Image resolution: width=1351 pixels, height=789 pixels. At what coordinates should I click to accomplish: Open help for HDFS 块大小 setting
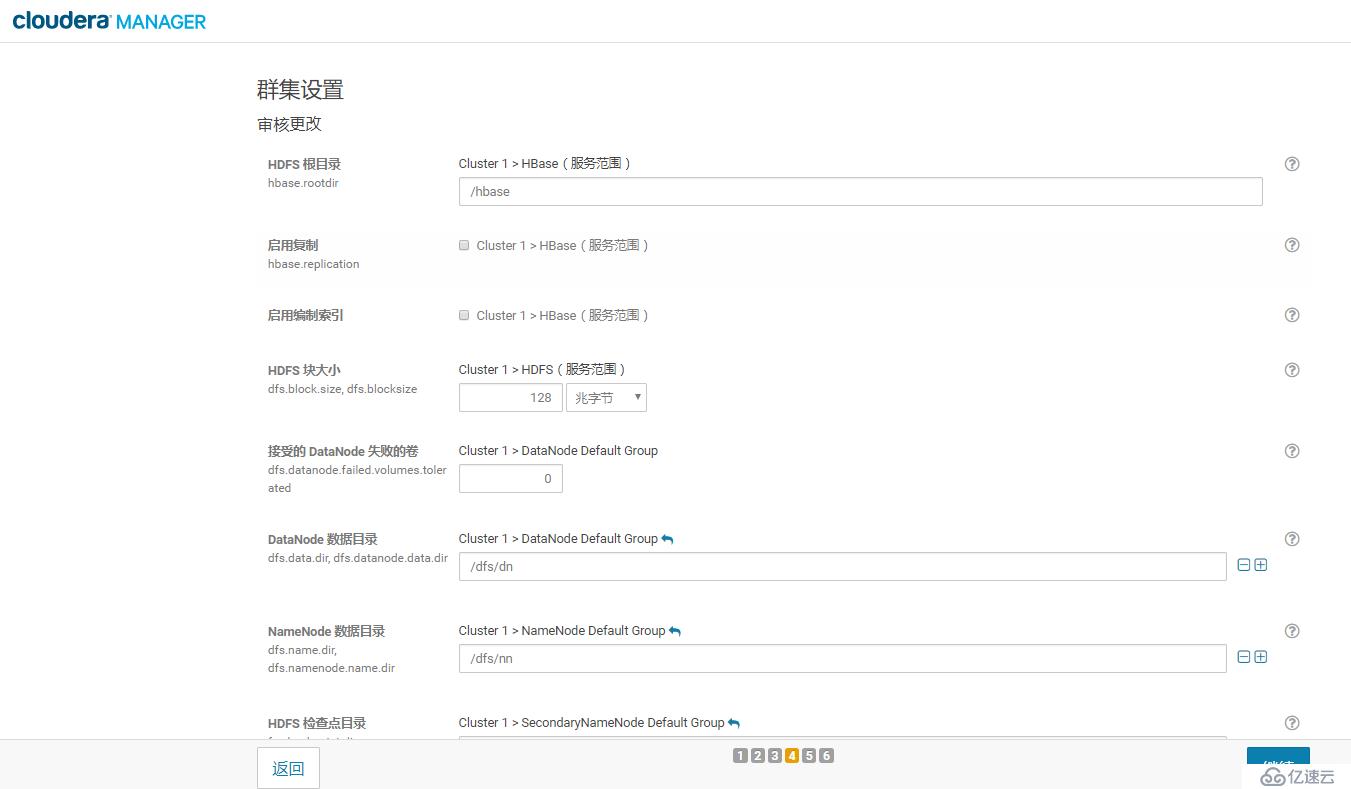click(1292, 370)
